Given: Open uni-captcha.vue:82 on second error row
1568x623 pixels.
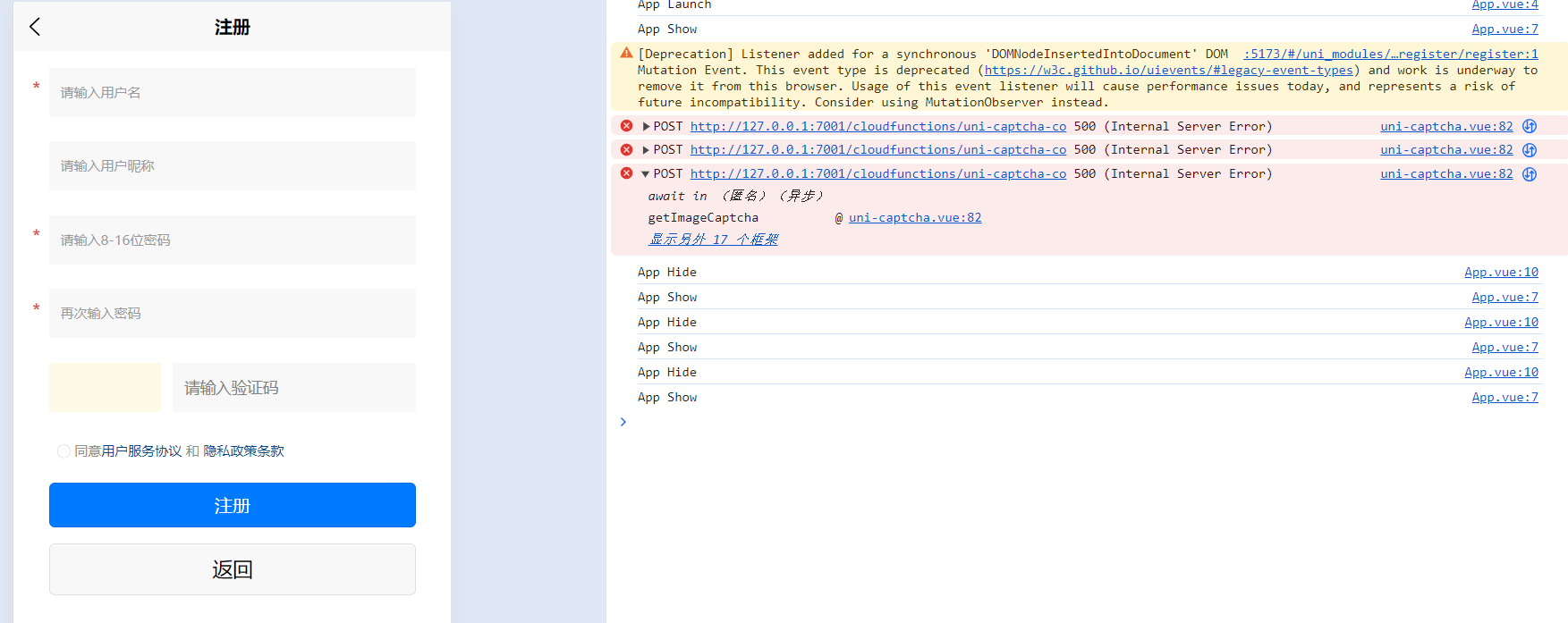Looking at the screenshot, I should click(x=1446, y=149).
